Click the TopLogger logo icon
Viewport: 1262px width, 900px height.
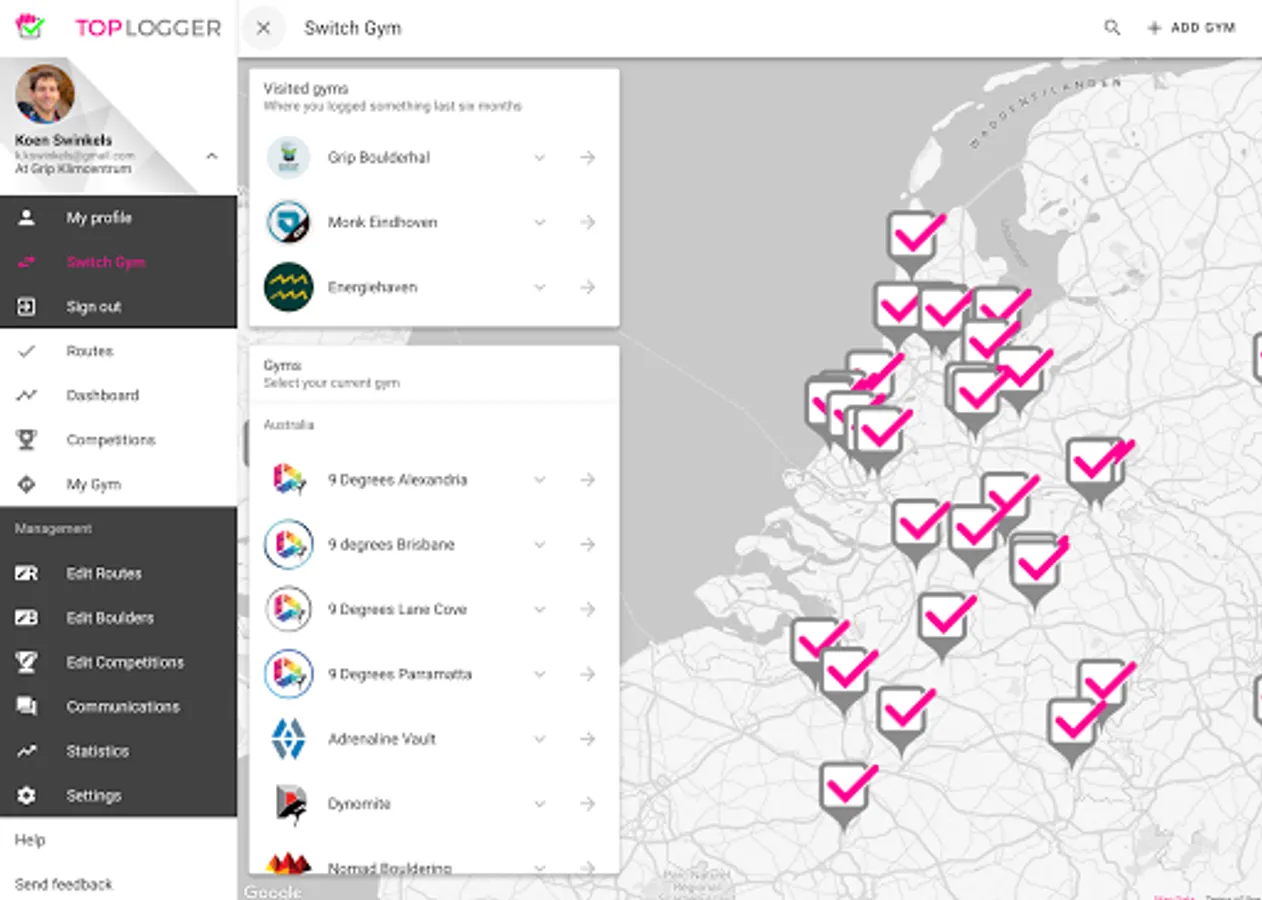pos(30,27)
